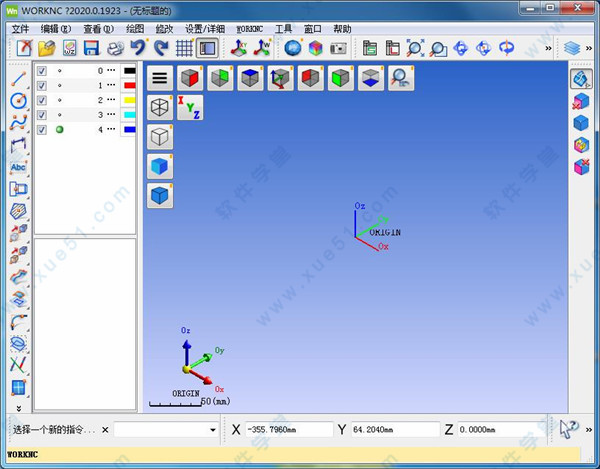Redo with the blue redo arrow

[x=161, y=48]
